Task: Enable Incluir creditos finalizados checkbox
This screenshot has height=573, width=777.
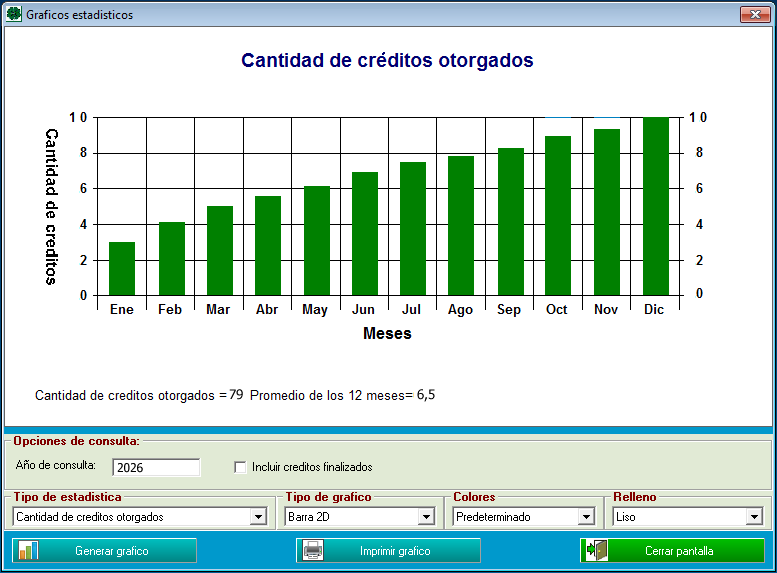Action: point(240,467)
